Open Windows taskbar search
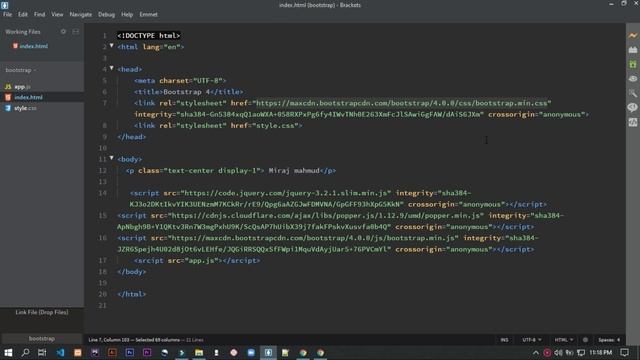 tap(25, 352)
